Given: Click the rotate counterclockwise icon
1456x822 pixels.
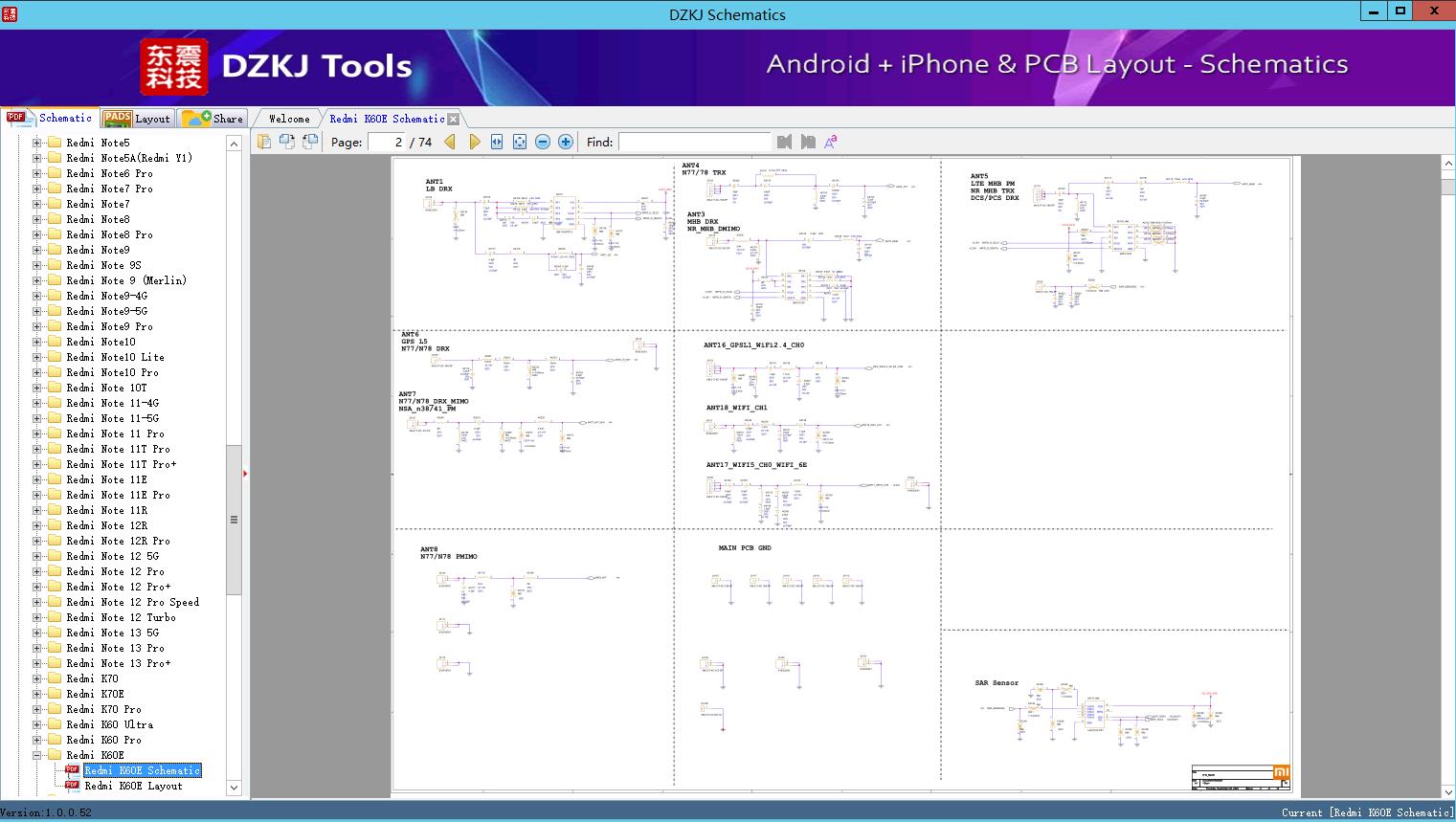Looking at the screenshot, I should click(x=287, y=142).
